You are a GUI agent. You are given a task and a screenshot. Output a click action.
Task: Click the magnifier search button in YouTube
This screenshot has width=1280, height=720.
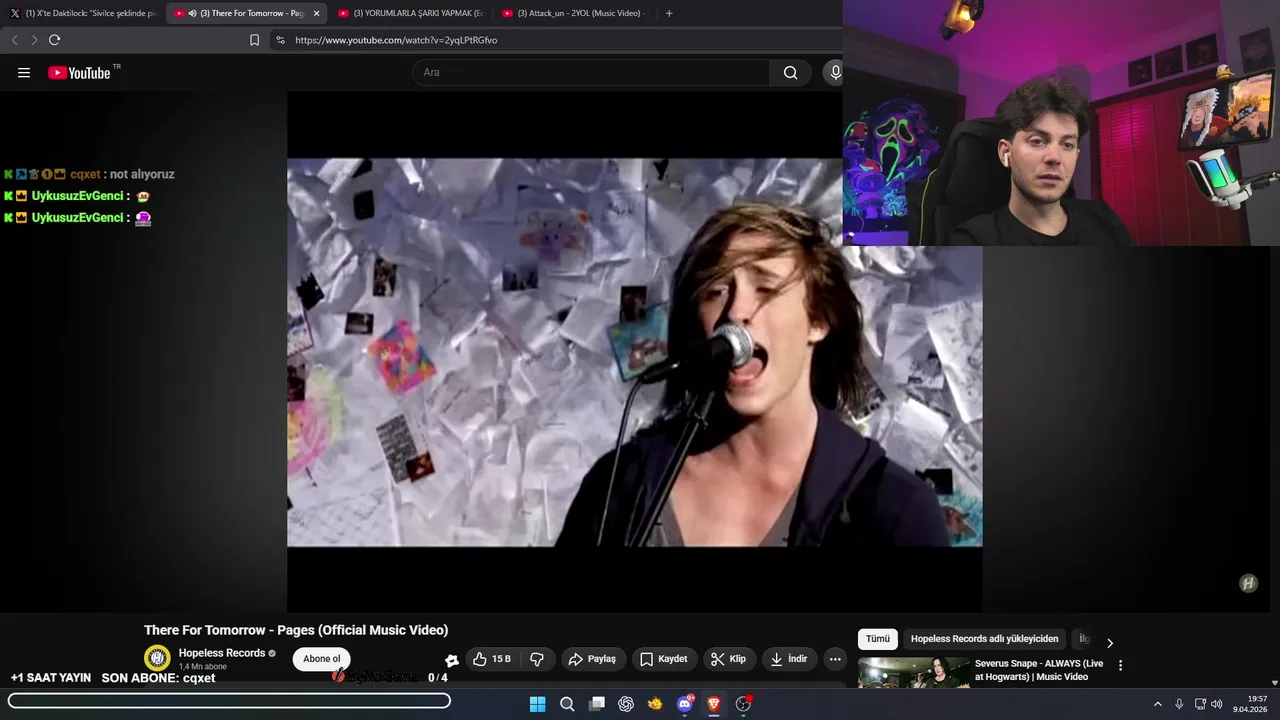click(x=790, y=72)
